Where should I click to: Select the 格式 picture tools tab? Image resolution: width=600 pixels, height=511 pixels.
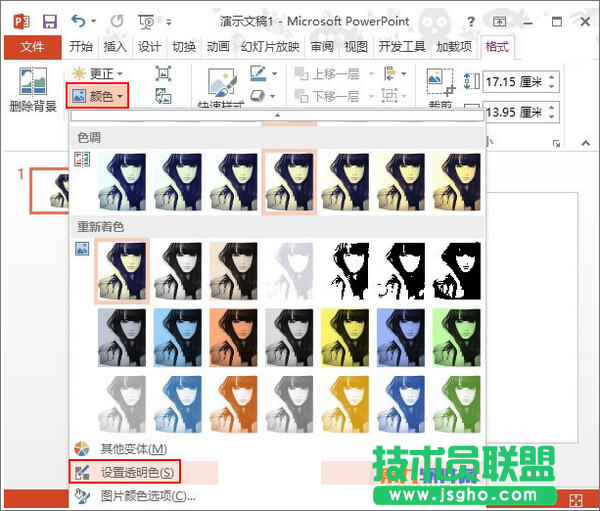click(x=497, y=47)
